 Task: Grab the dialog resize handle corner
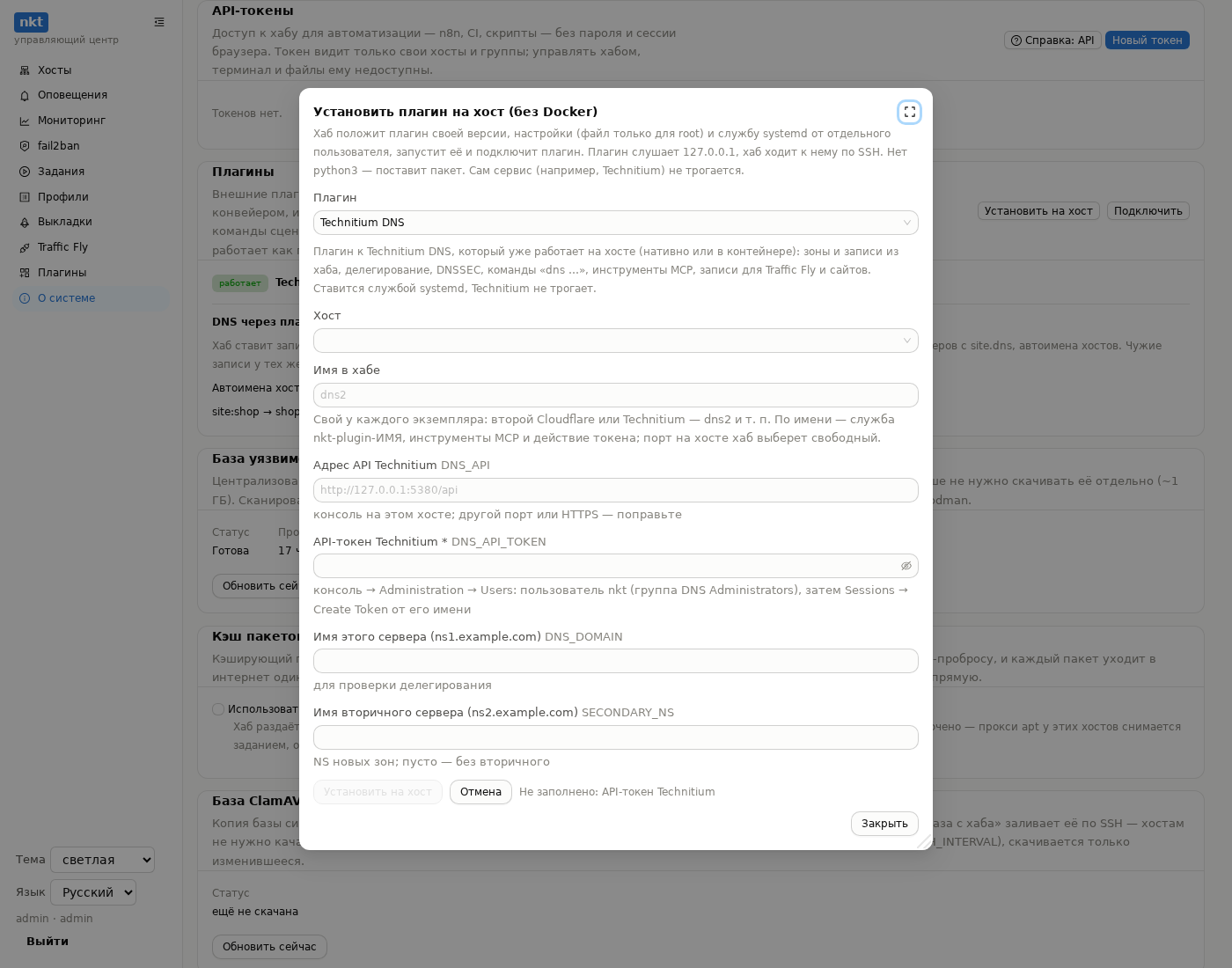pyautogui.click(x=925, y=842)
